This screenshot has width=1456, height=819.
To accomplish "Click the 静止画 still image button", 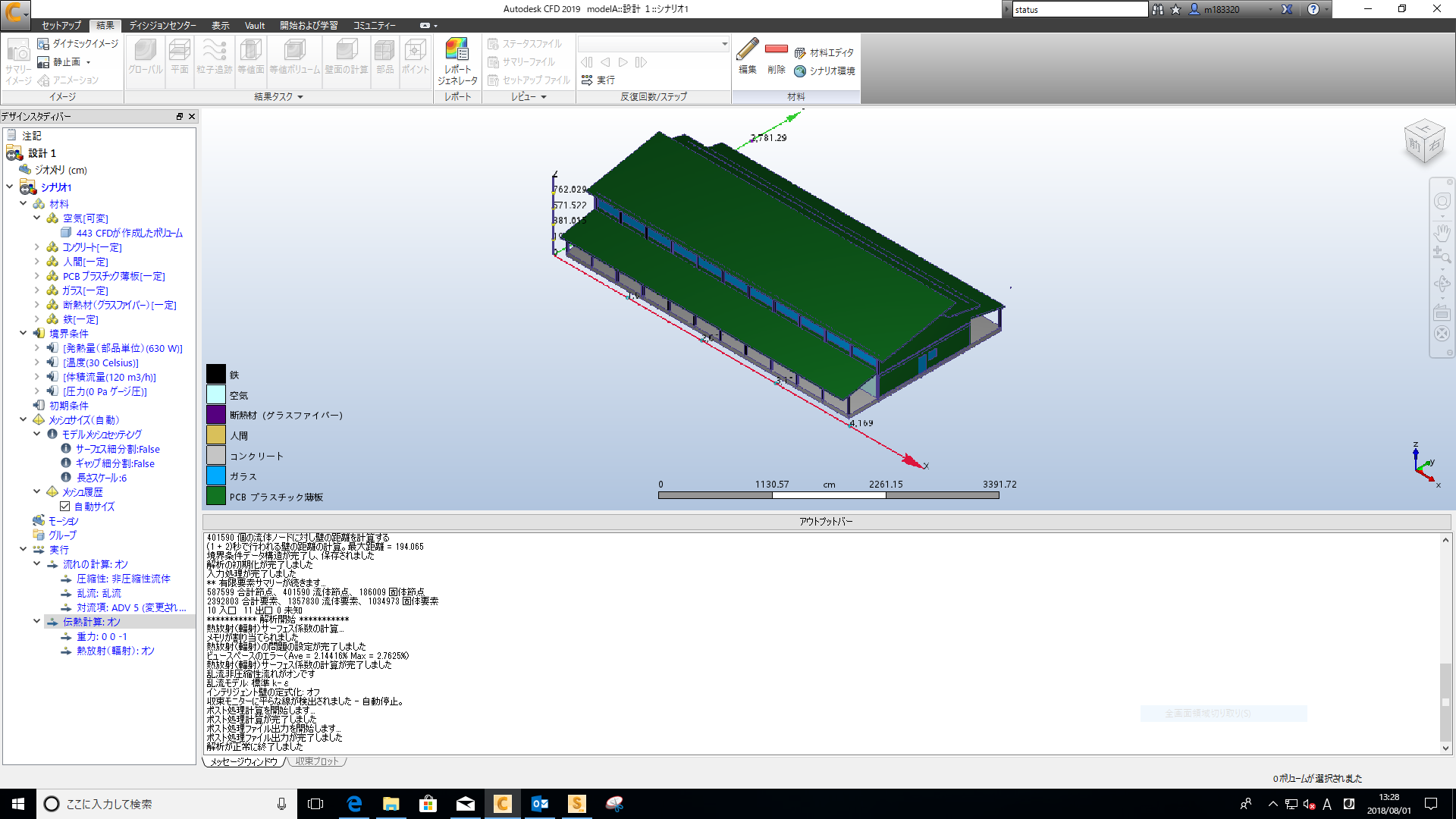I will click(x=64, y=62).
